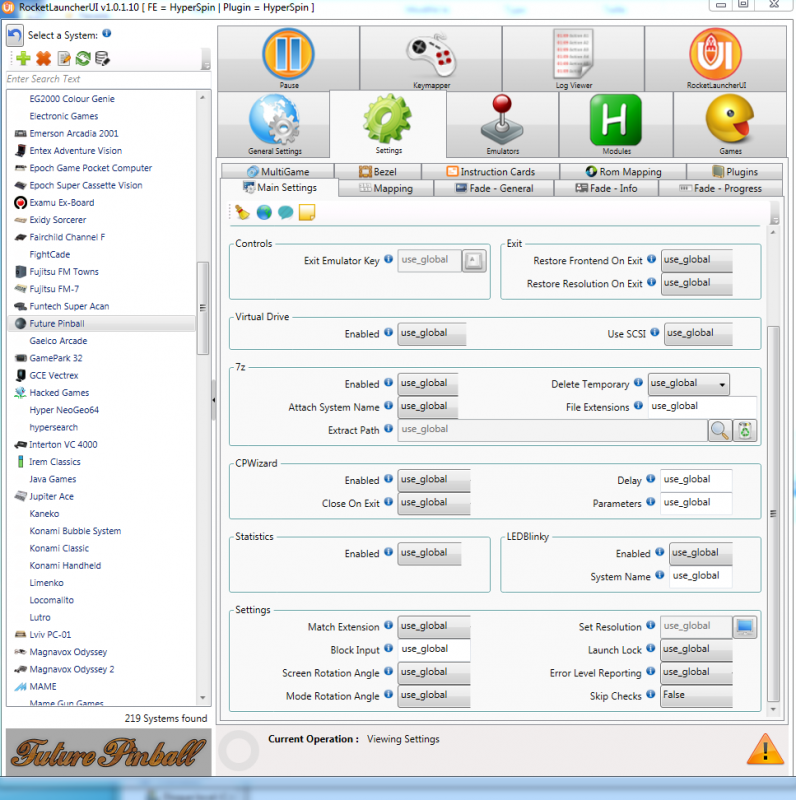Browse for Extract Path with magnifier icon
The height and width of the screenshot is (800, 796).
coord(719,431)
